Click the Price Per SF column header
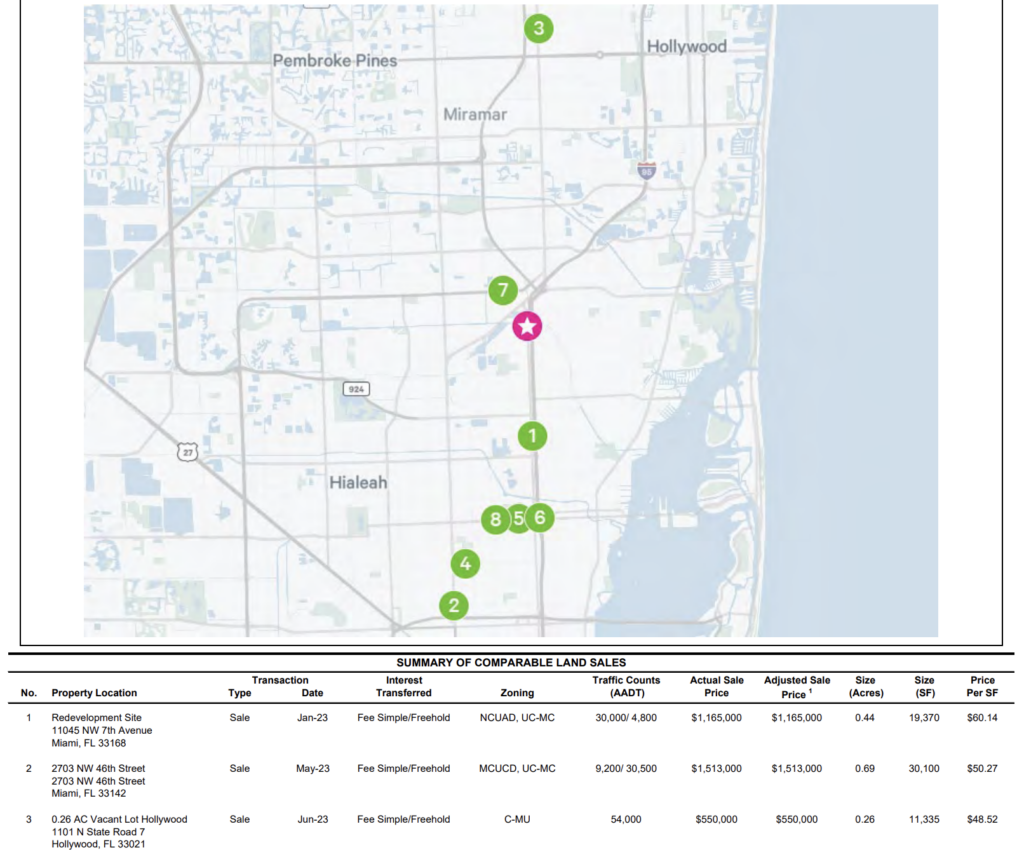The image size is (1024, 850). point(982,687)
